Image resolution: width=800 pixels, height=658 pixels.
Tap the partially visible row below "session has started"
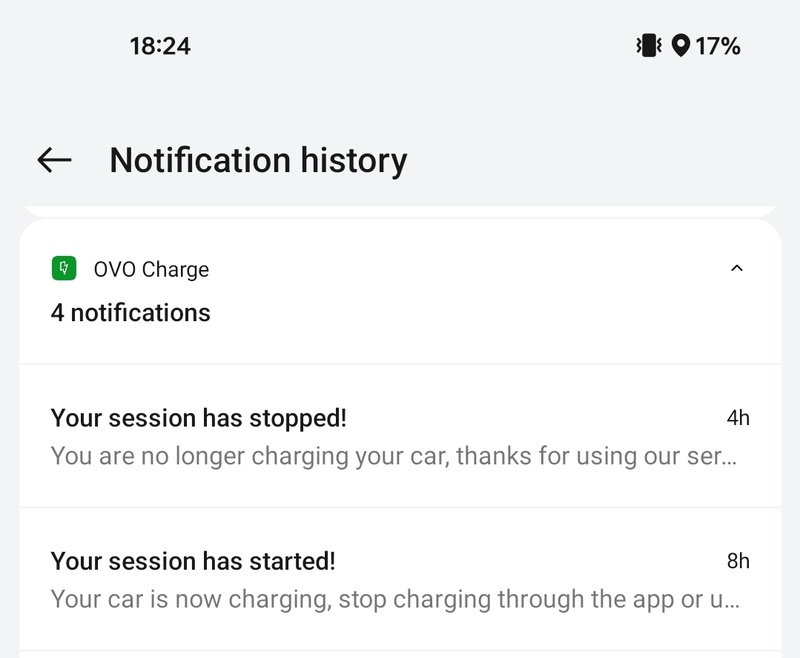coord(400,654)
